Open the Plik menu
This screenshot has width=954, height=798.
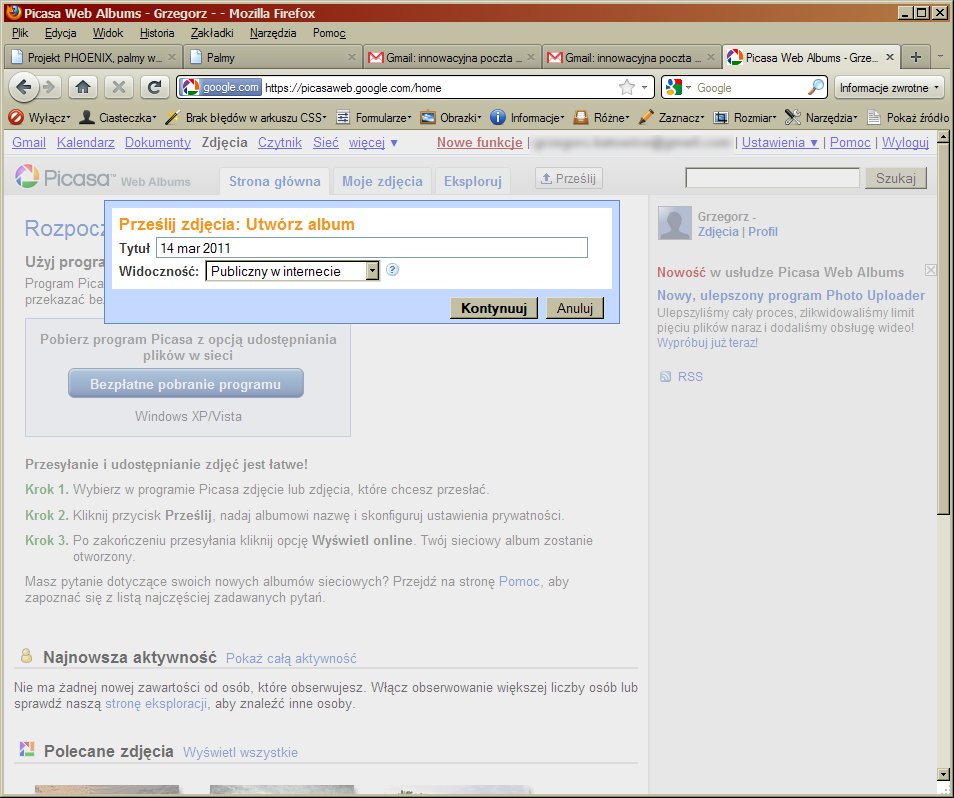tap(20, 33)
